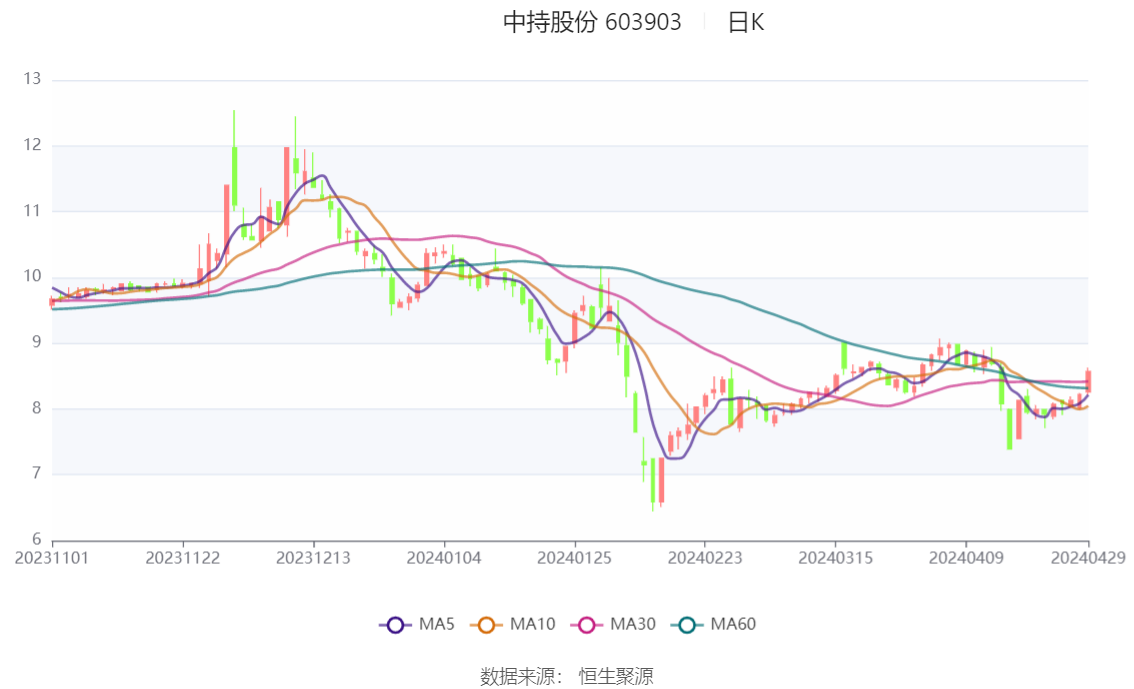
Task: Click the x-axis date 20240223
Action: coord(705,558)
